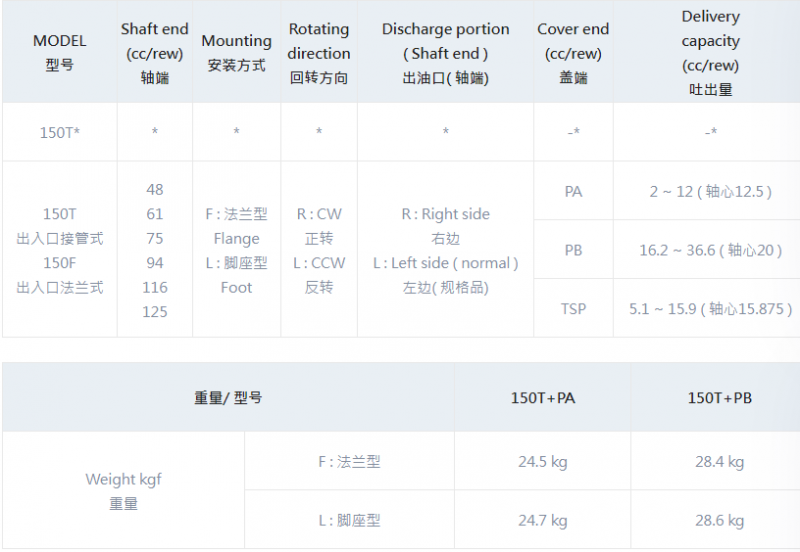
Task: Click the Shaft end header cell
Action: click(x=154, y=53)
